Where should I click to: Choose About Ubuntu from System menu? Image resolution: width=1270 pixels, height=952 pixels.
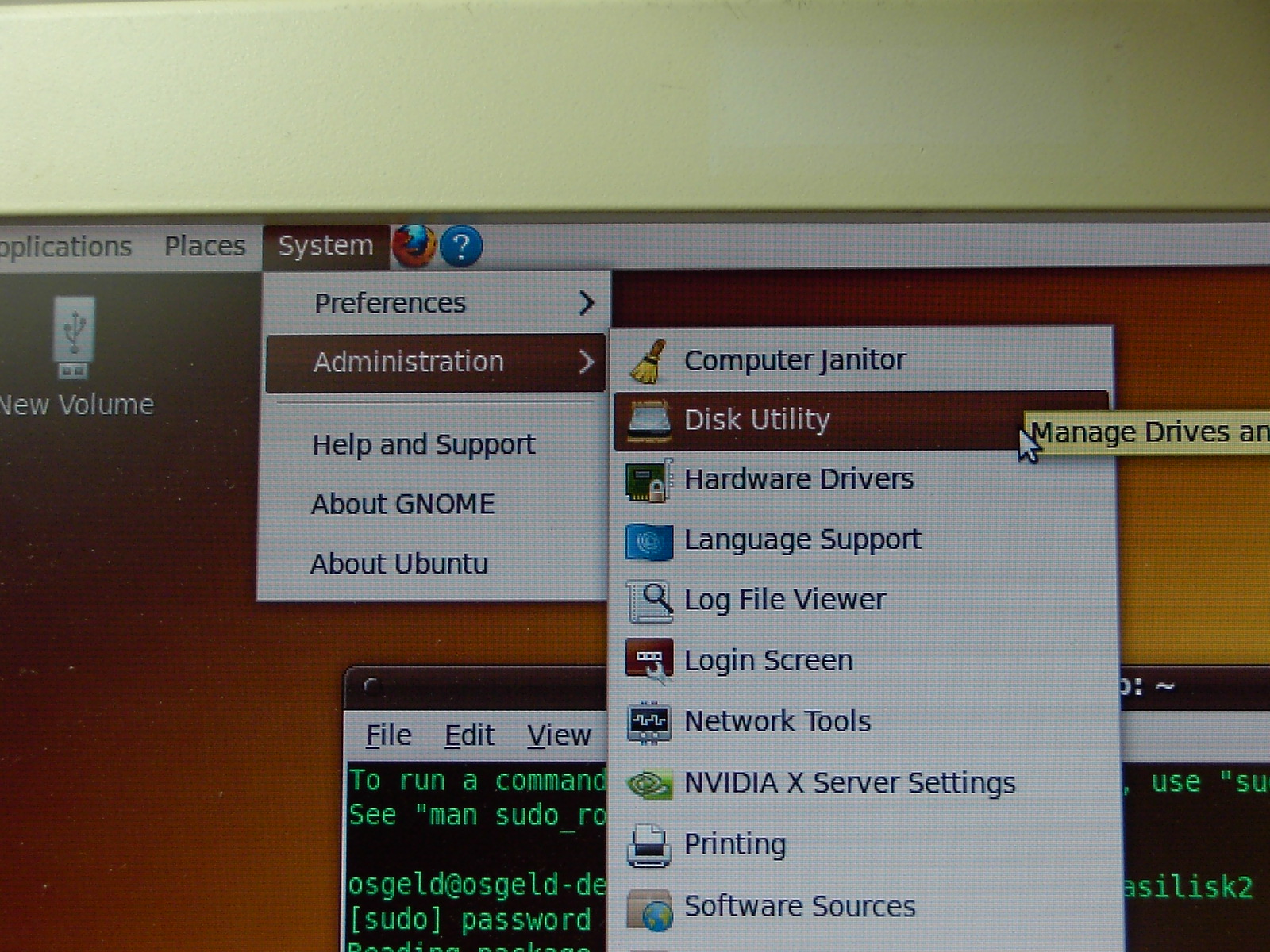[x=433, y=563]
